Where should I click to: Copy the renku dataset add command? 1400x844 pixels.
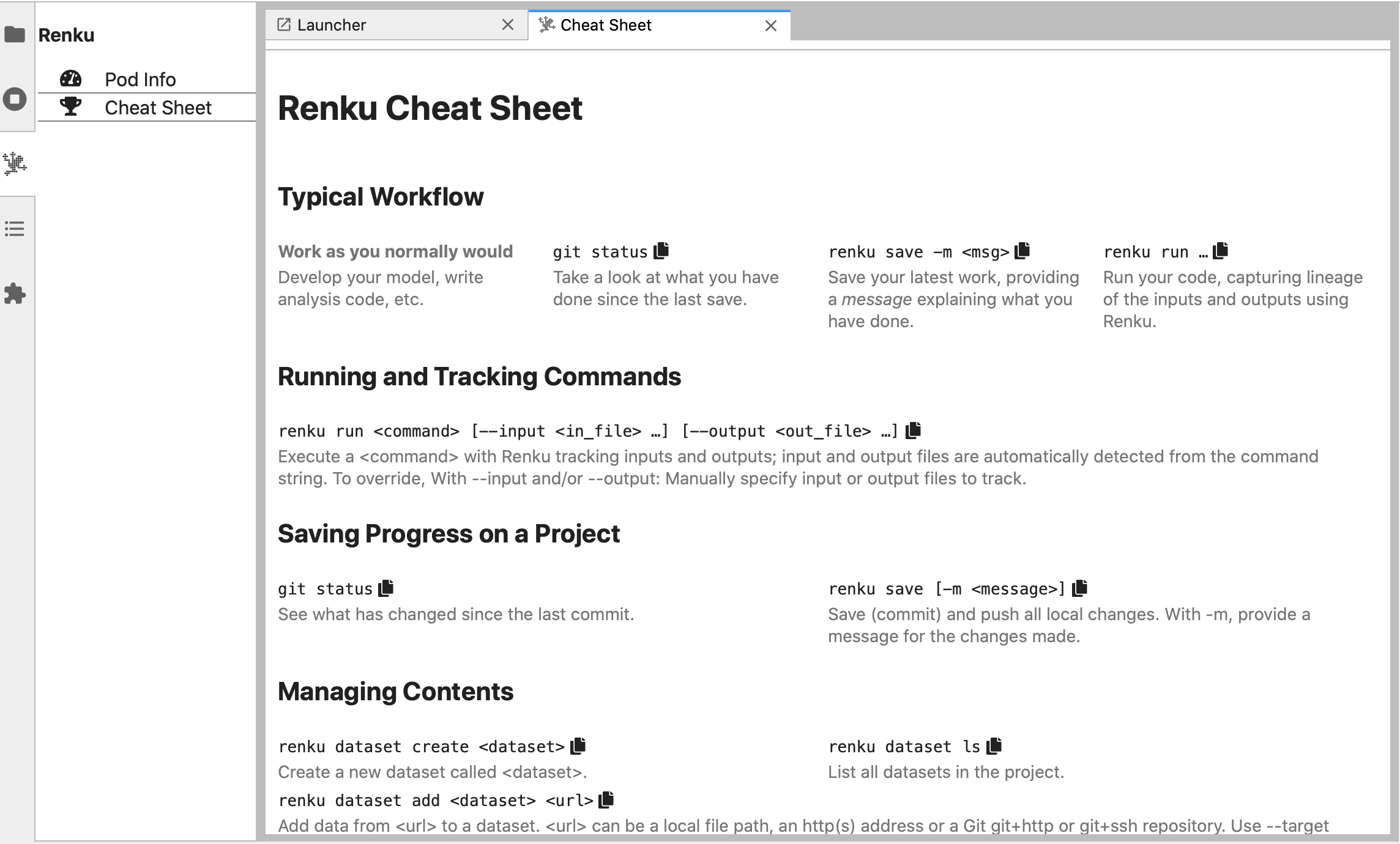coord(606,799)
